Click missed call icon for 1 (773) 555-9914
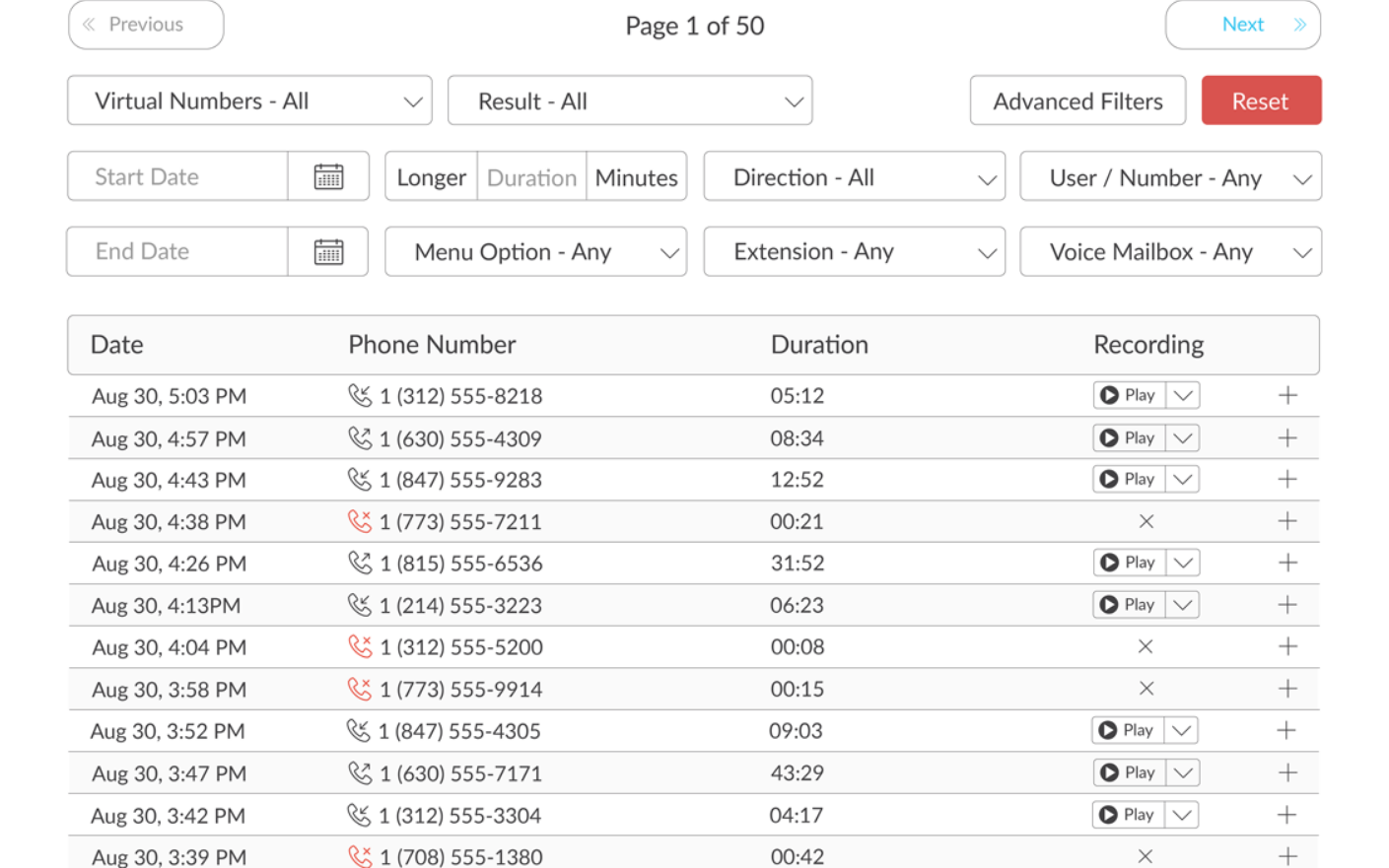 [360, 689]
